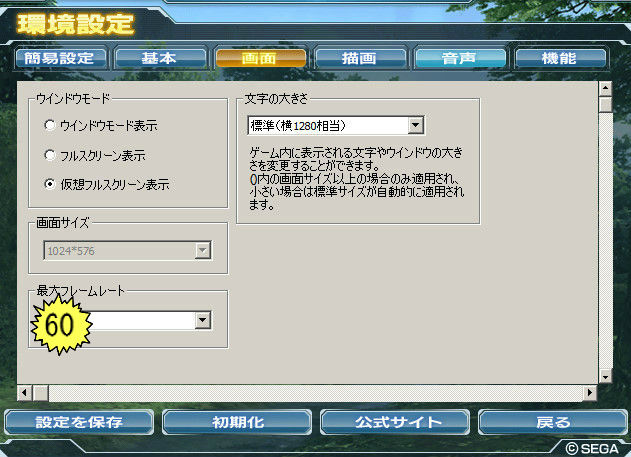This screenshot has width=631, height=457.
Task: Click the 設定を保存 button
Action: click(79, 422)
